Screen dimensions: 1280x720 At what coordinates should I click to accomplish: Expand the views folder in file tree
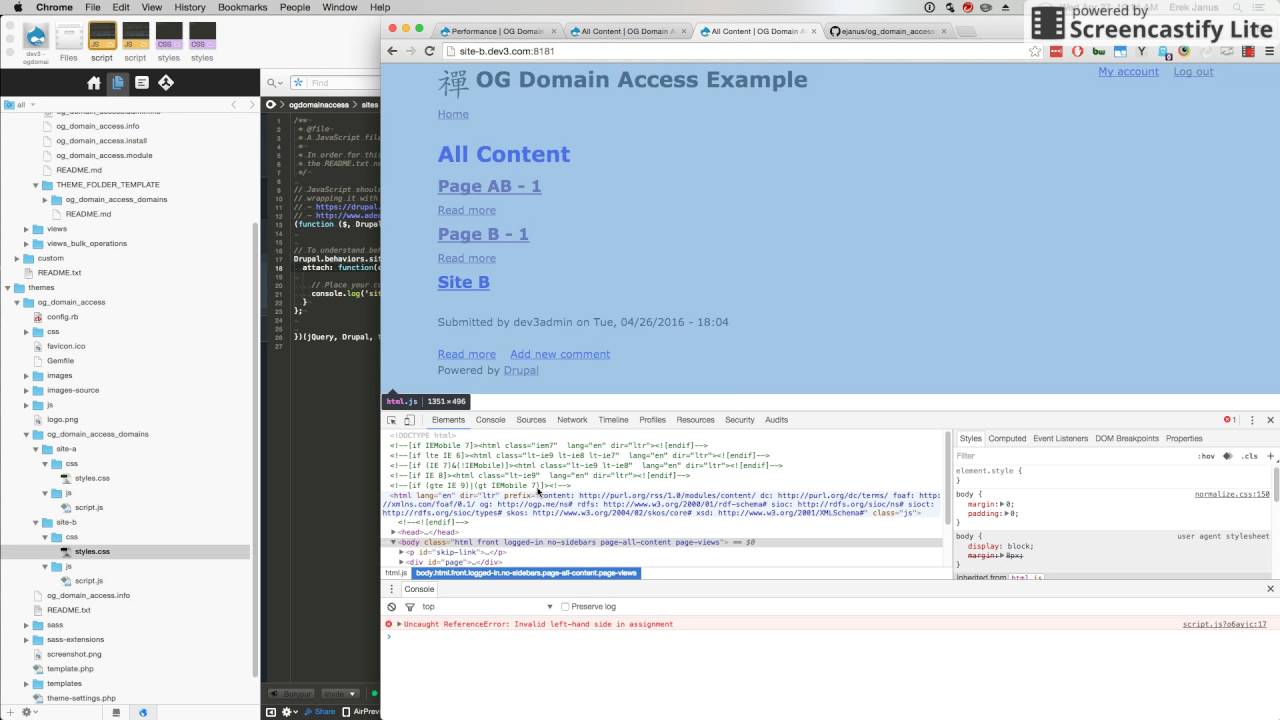25,229
